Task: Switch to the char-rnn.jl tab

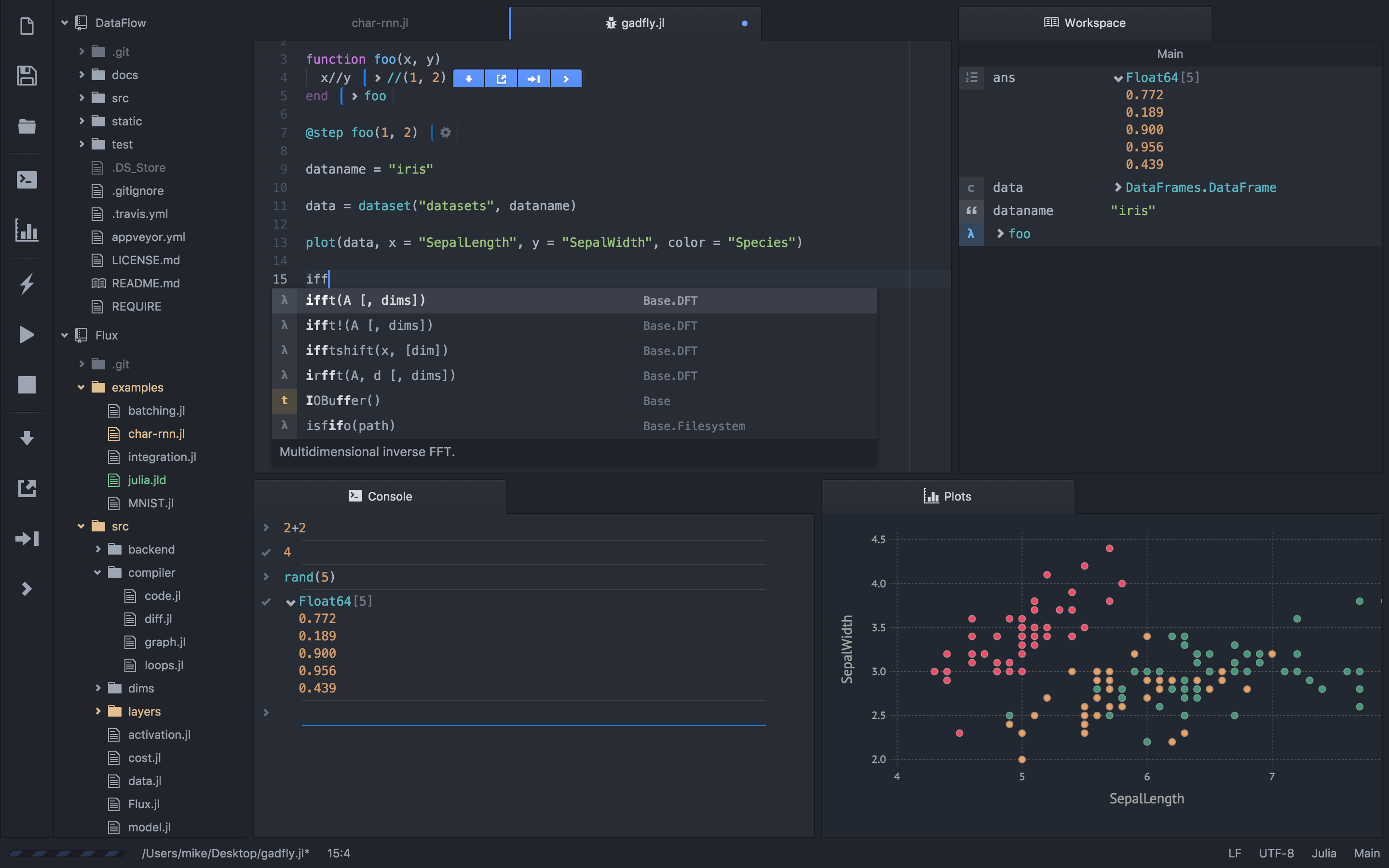Action: (x=380, y=23)
